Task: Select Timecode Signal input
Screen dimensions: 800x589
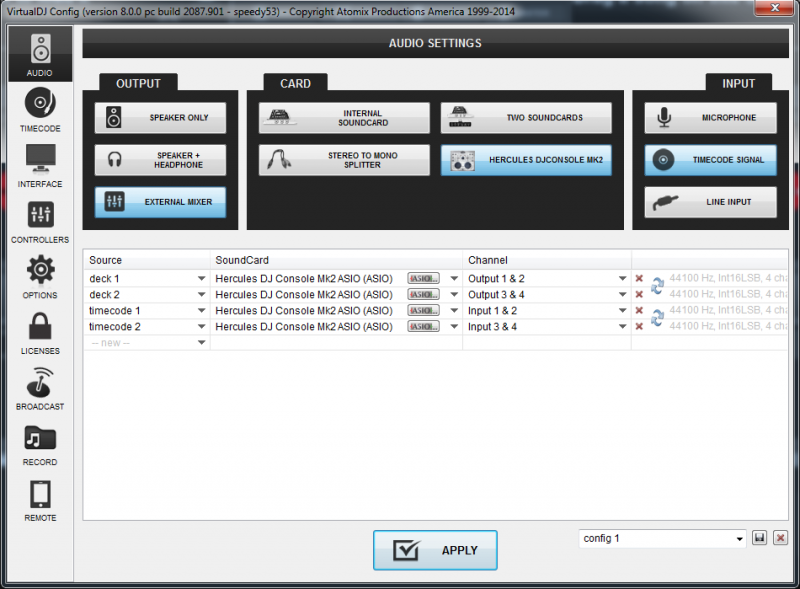Action: pos(710,160)
